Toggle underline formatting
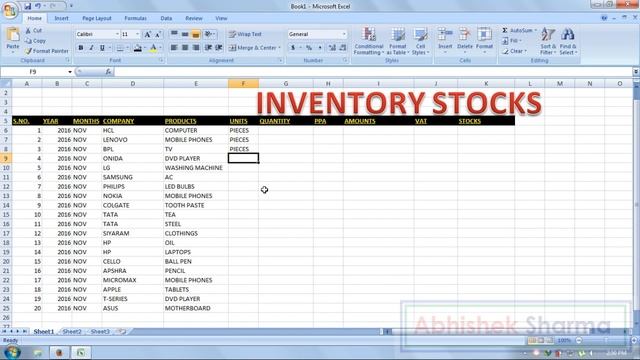This screenshot has height=360, width=640. (x=102, y=48)
